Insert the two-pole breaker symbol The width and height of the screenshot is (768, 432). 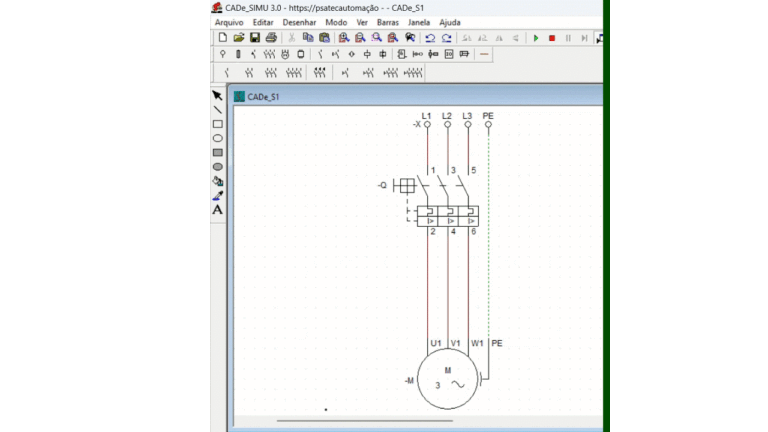(249, 73)
